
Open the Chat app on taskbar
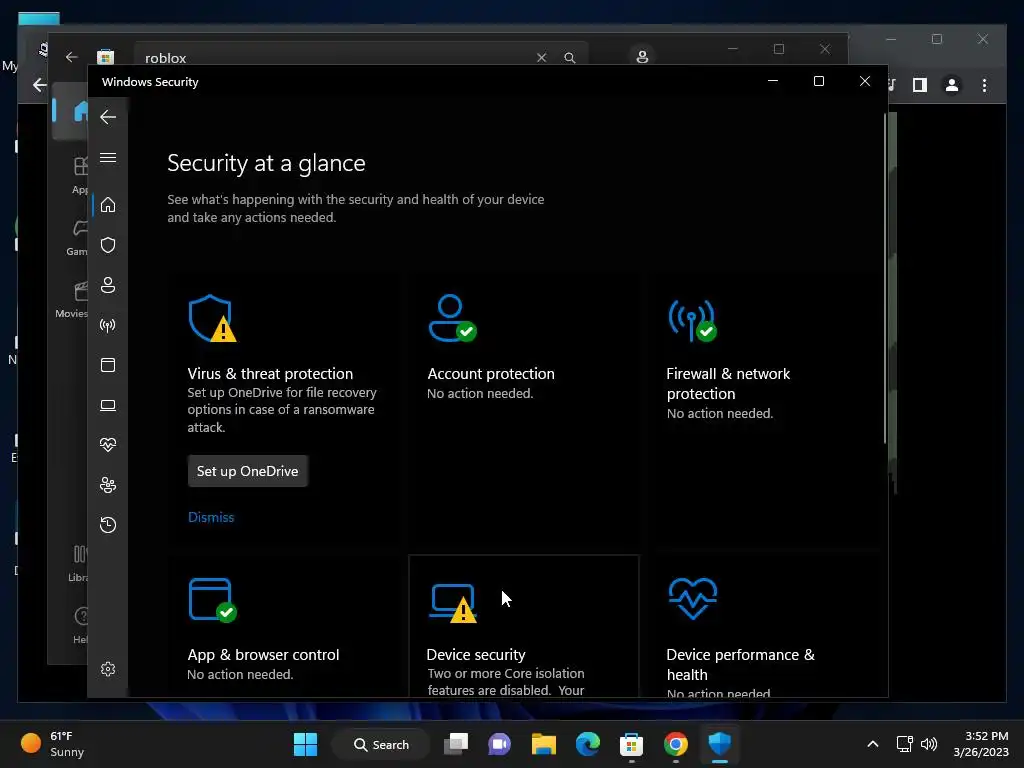click(500, 744)
